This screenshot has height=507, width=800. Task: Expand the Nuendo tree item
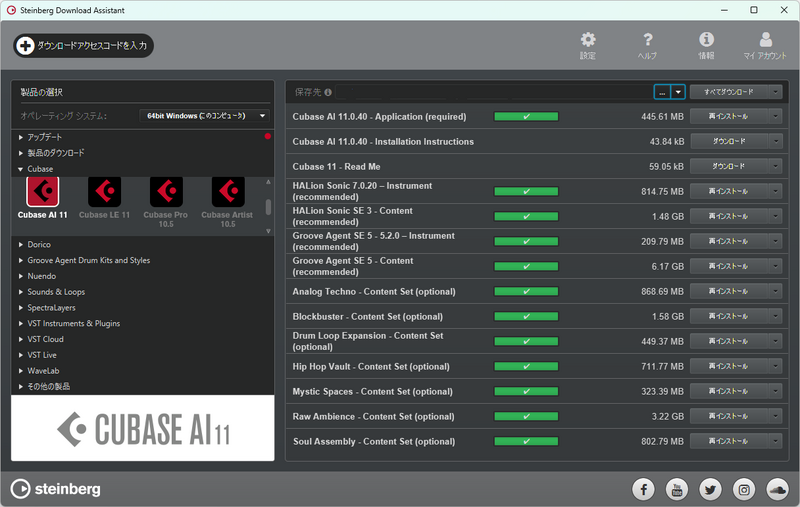(x=20, y=276)
